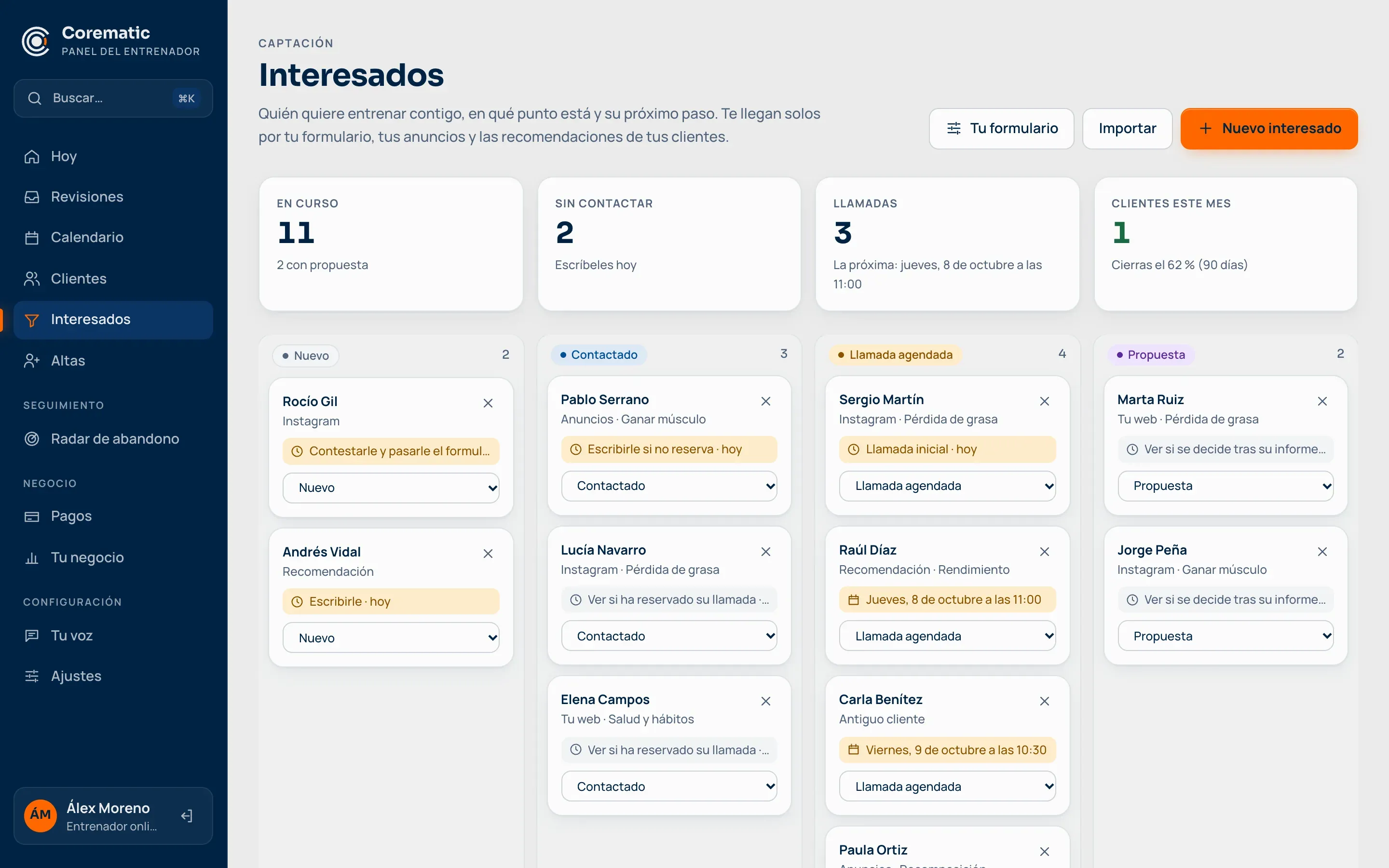The height and width of the screenshot is (868, 1389).
Task: Click Raúl Díaz's 'Jueves, 8 de octubre a las 11:00' reminder
Action: (948, 600)
